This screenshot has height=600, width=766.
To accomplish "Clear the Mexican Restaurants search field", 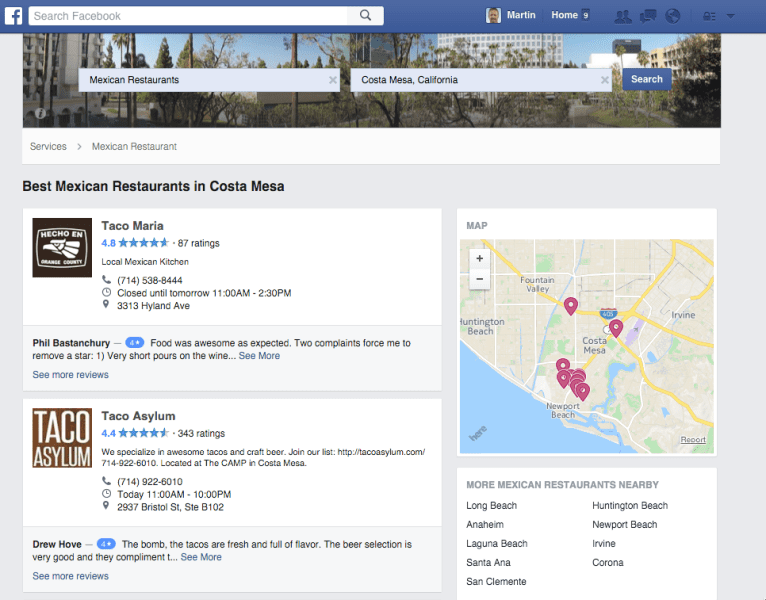I will click(x=333, y=80).
